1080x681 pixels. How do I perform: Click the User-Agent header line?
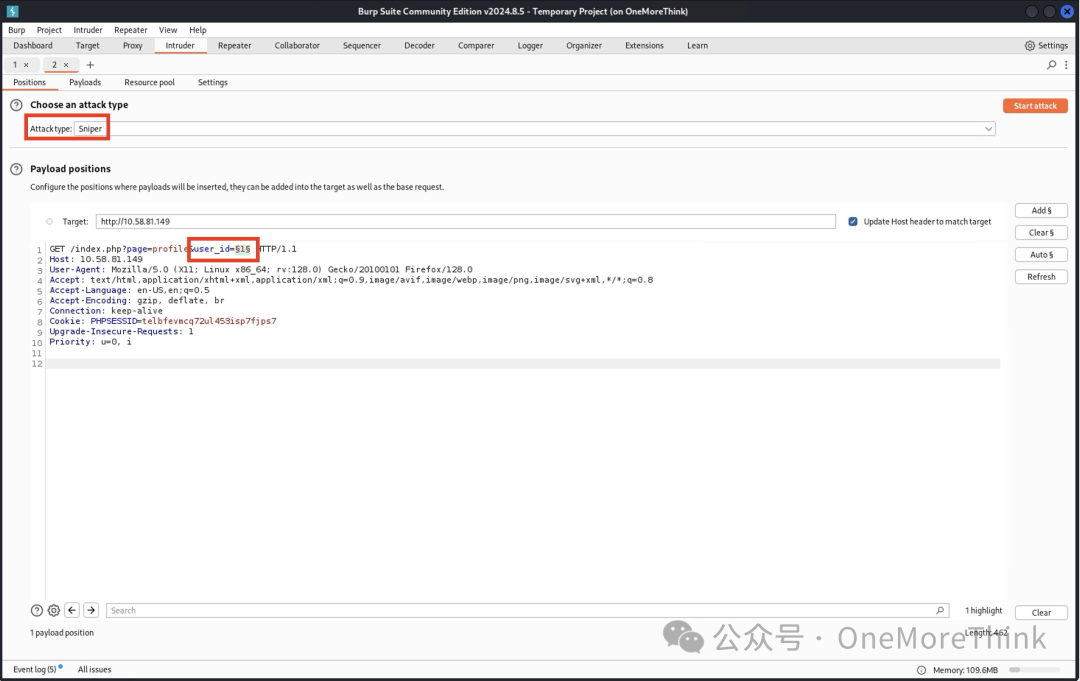[261, 269]
